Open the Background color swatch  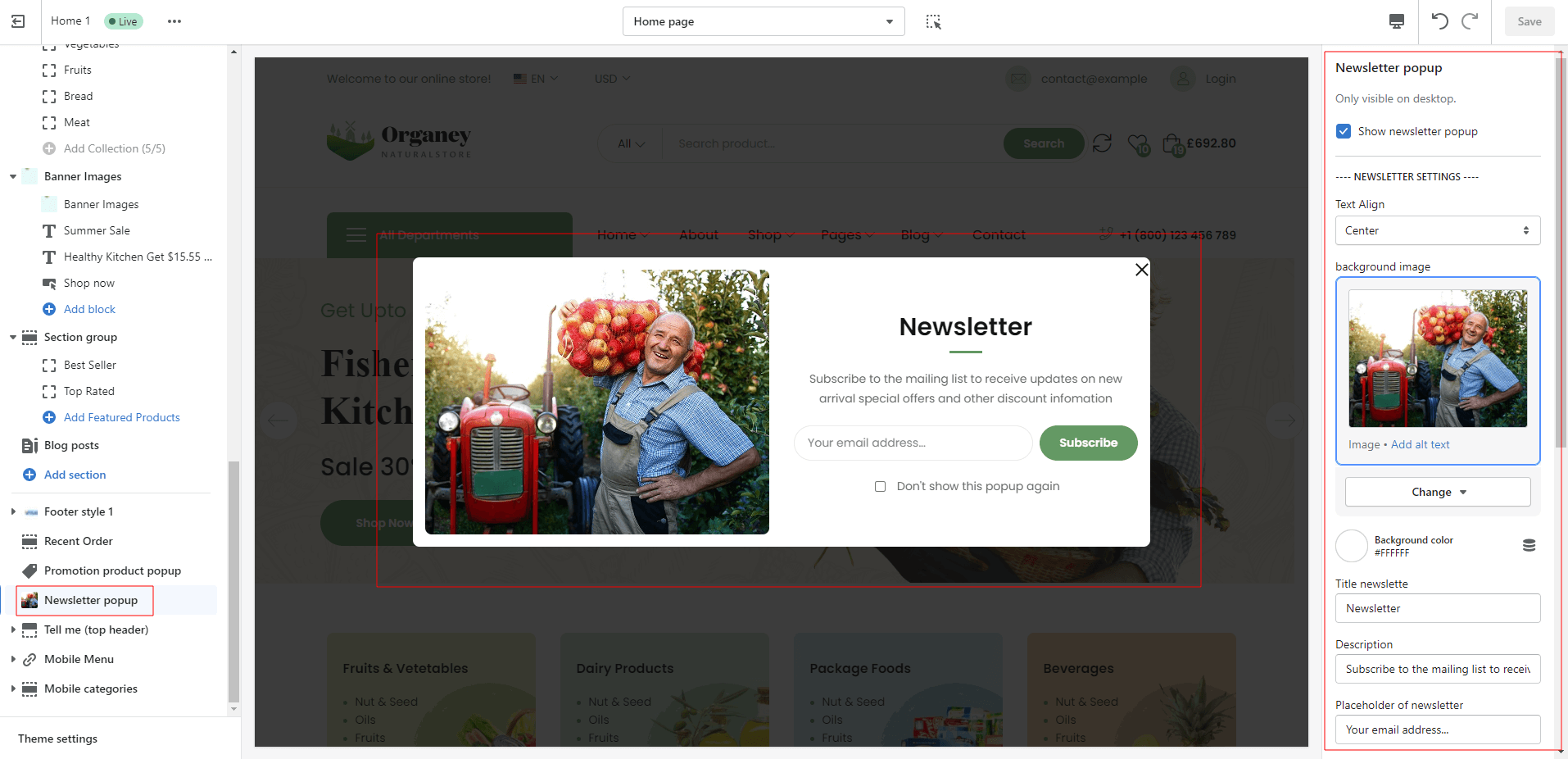pyautogui.click(x=1352, y=546)
